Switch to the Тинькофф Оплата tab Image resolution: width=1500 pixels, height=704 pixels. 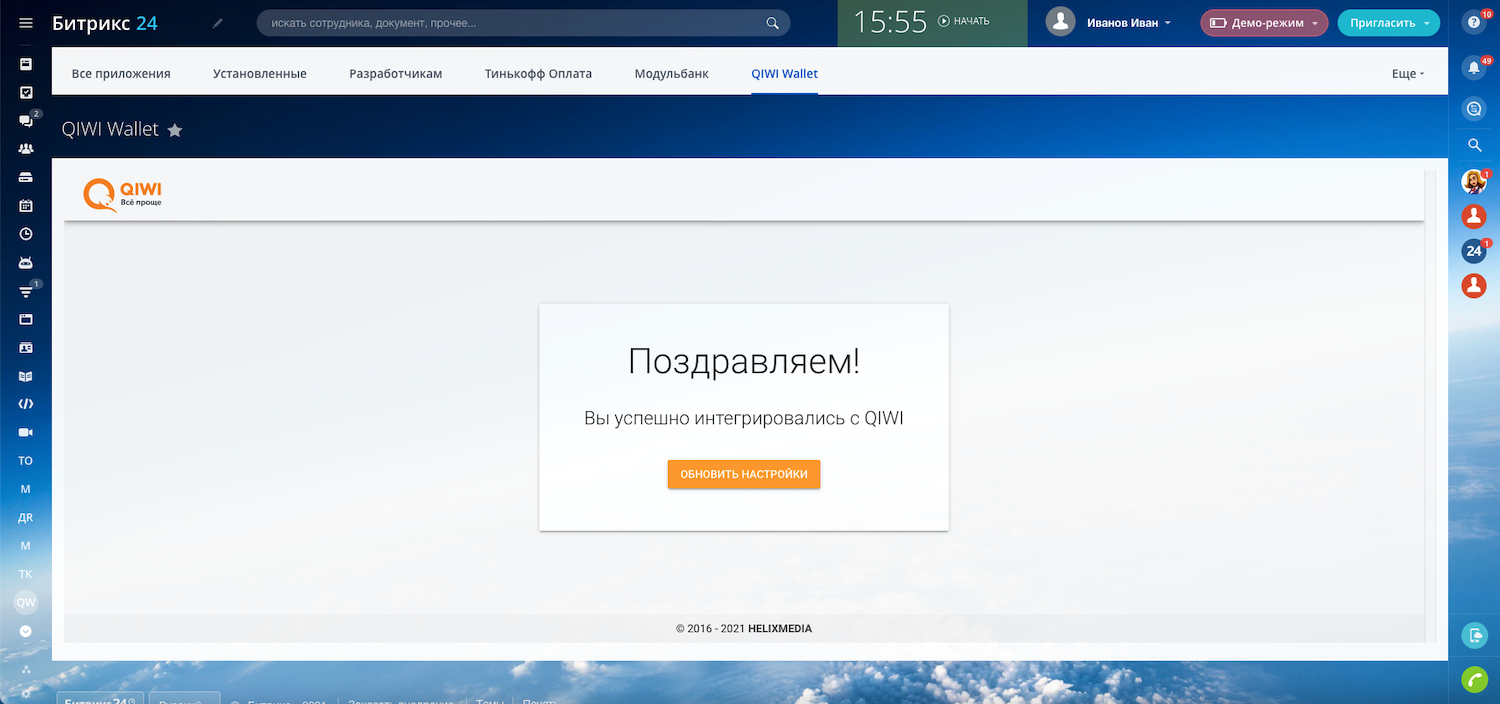[x=538, y=74]
